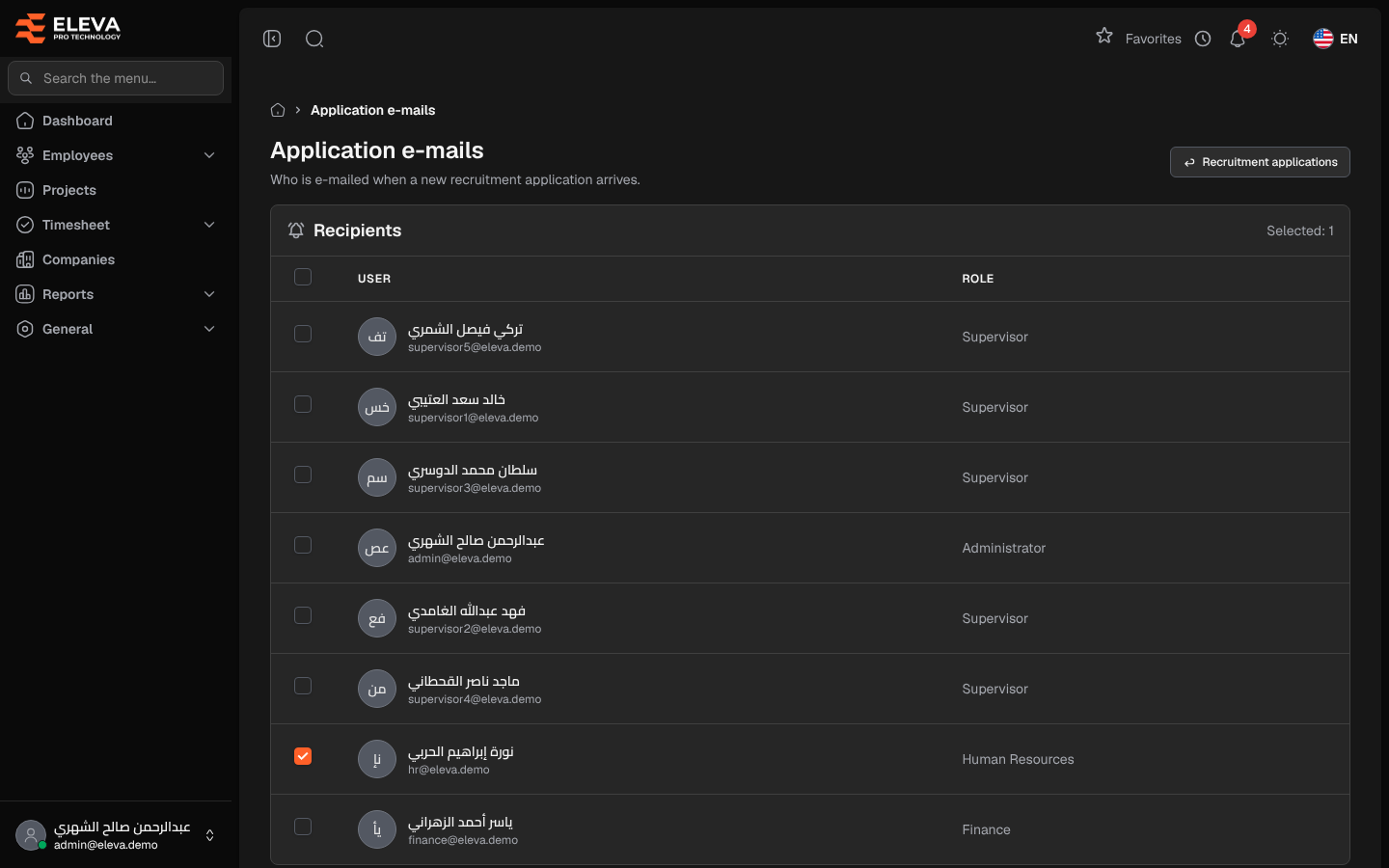Click the avatar of supervisor5@eleva.demo row
The width and height of the screenshot is (1389, 868).
click(x=377, y=337)
